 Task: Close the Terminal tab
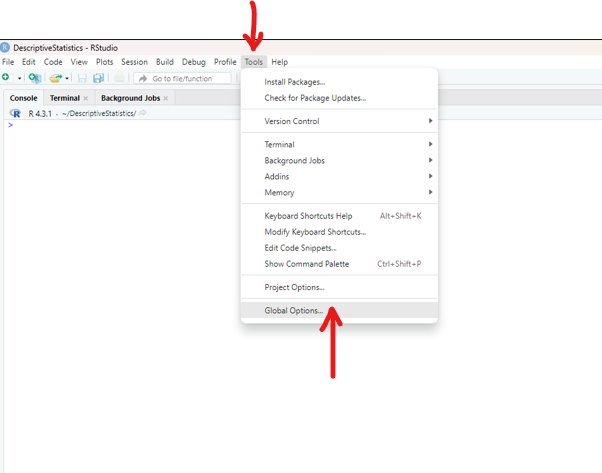pos(86,98)
